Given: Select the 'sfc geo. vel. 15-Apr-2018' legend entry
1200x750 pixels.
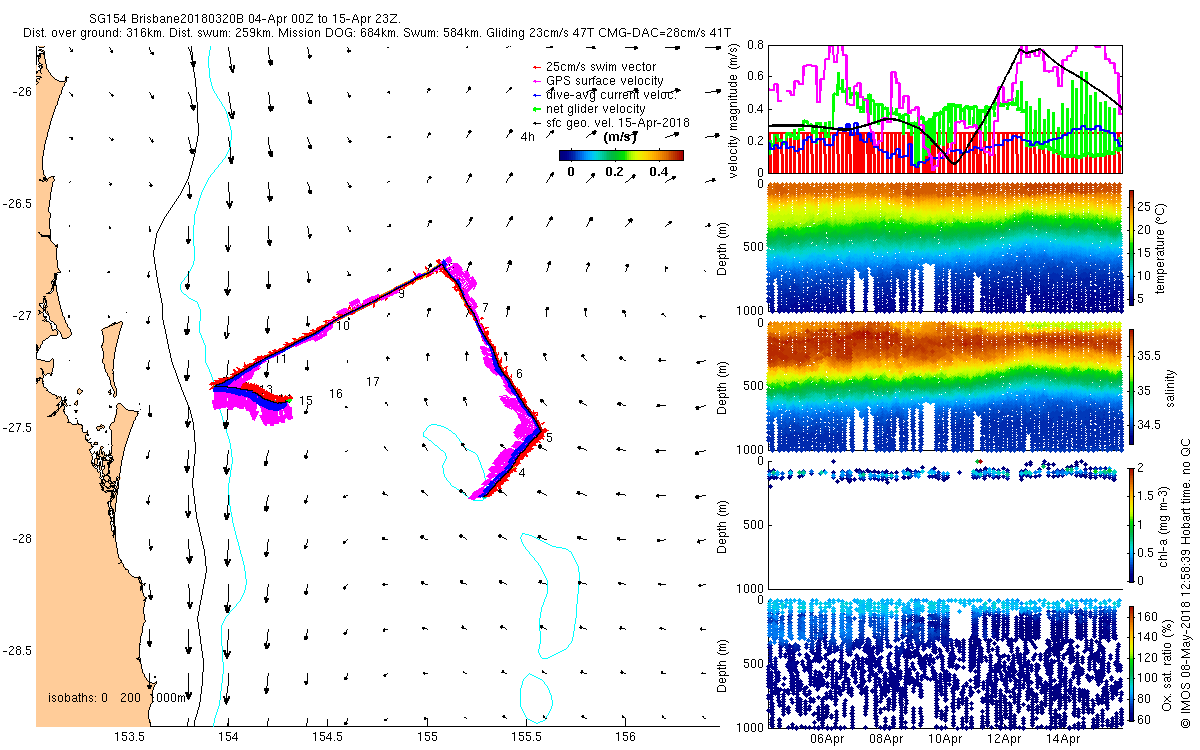Looking at the screenshot, I should click(611, 122).
